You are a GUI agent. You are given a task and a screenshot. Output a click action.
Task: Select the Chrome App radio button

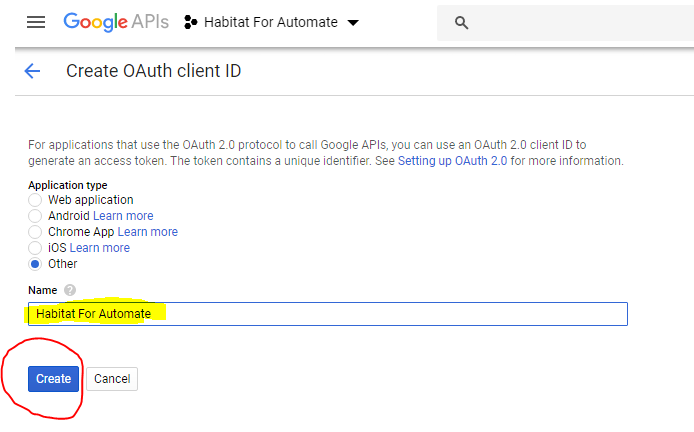pyautogui.click(x=35, y=232)
